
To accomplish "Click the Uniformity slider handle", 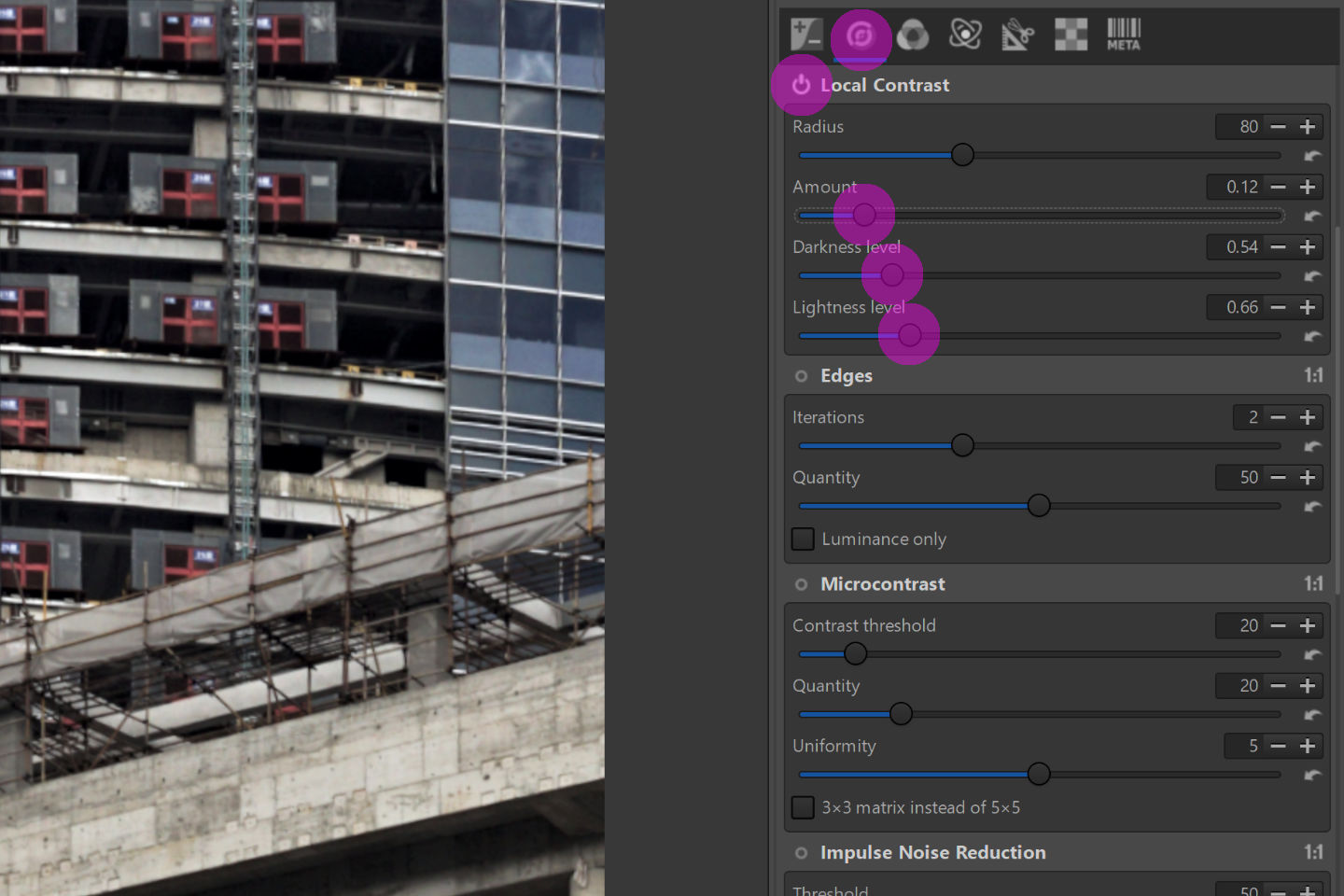I will tap(1039, 774).
